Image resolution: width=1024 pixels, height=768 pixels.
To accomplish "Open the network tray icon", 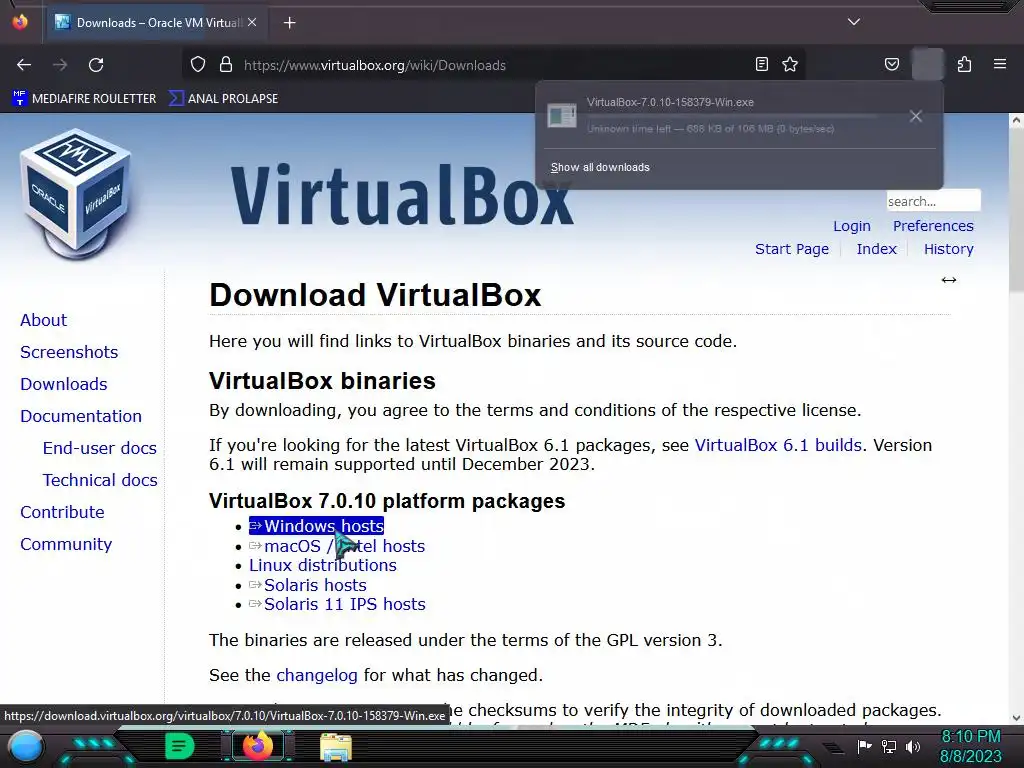I will [889, 746].
